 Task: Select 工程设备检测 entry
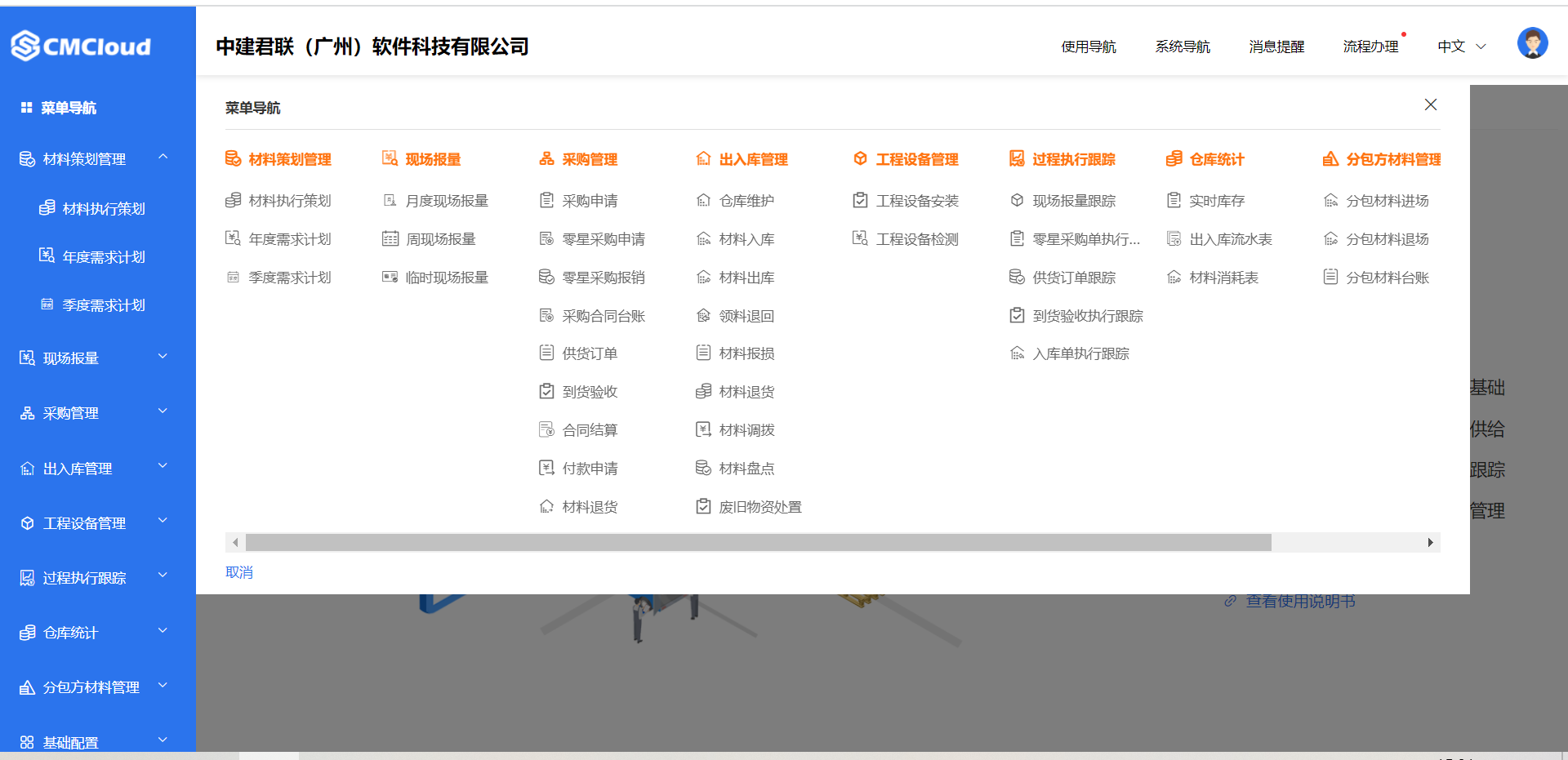click(x=917, y=239)
